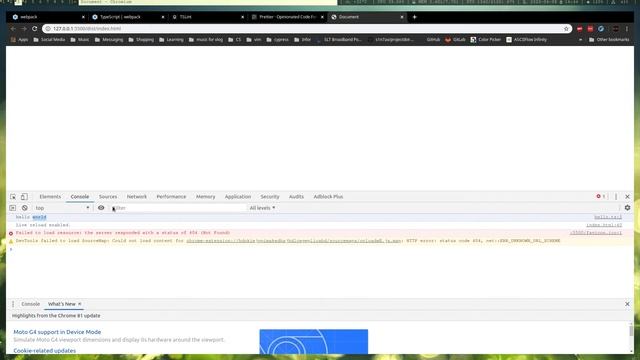This screenshot has height=360, width=640.
Task: Open the Adblock Plus panel
Action: click(328, 197)
